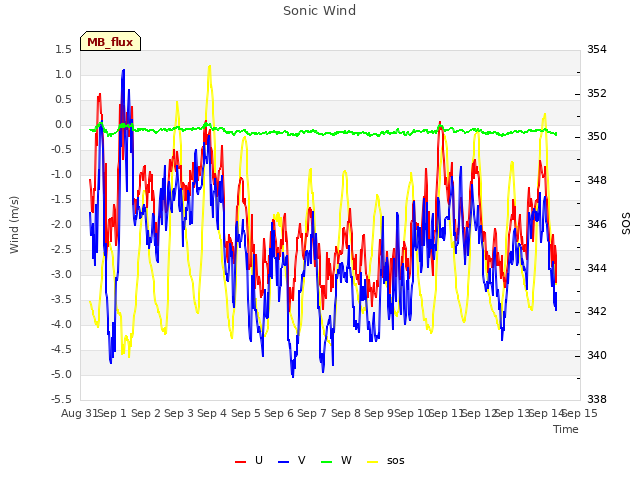Click the right-hand sos axis label

click(x=626, y=224)
